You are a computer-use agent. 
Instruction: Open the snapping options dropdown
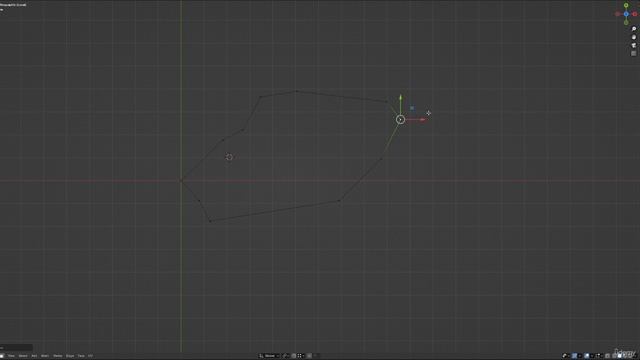(301, 356)
